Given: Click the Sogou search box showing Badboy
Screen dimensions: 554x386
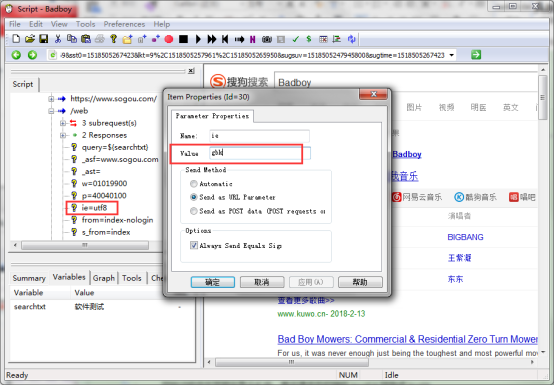Looking at the screenshot, I should pos(406,83).
